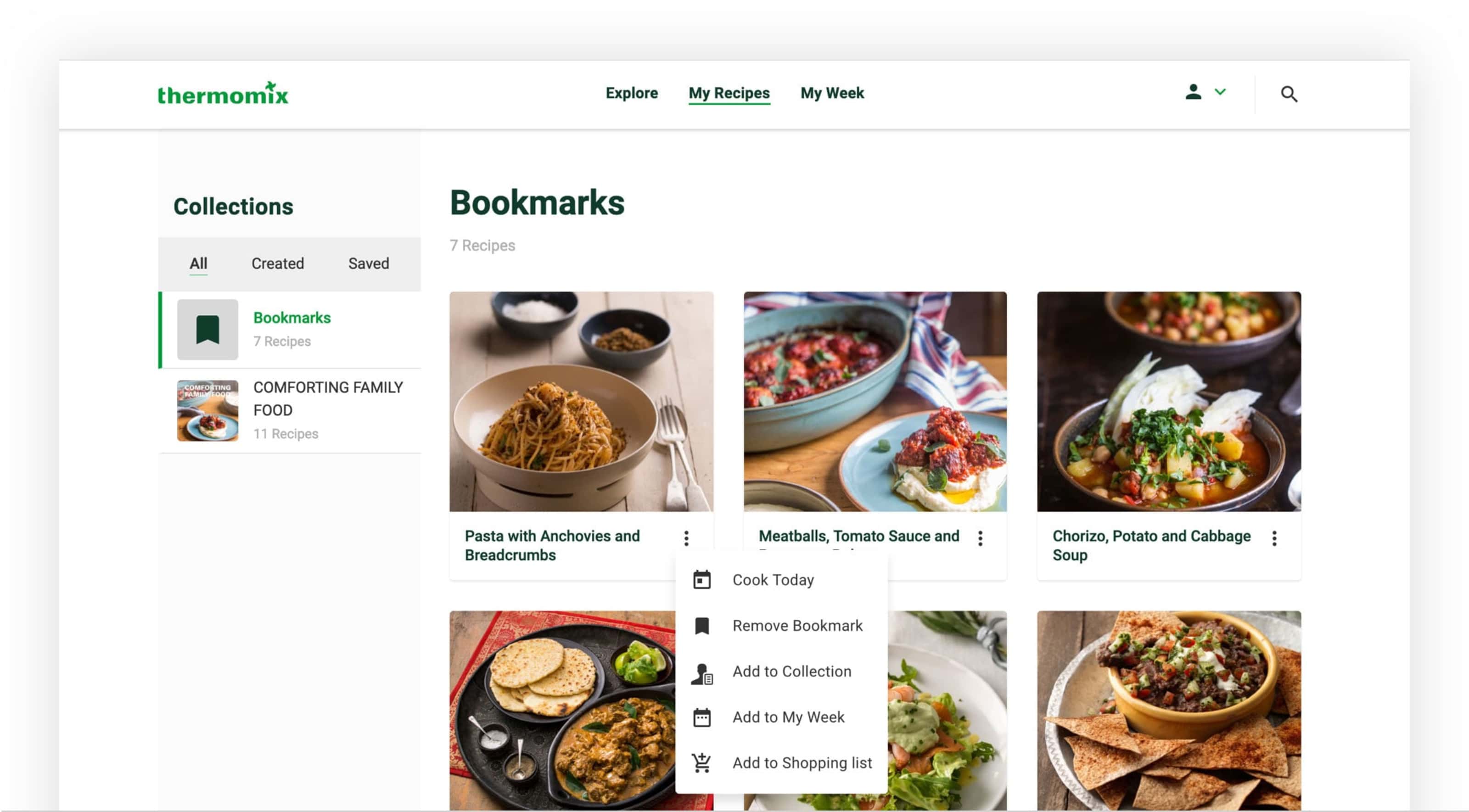This screenshot has width=1469, height=812.
Task: Open the three-dot menu on Chorizo soup card
Action: click(1274, 538)
